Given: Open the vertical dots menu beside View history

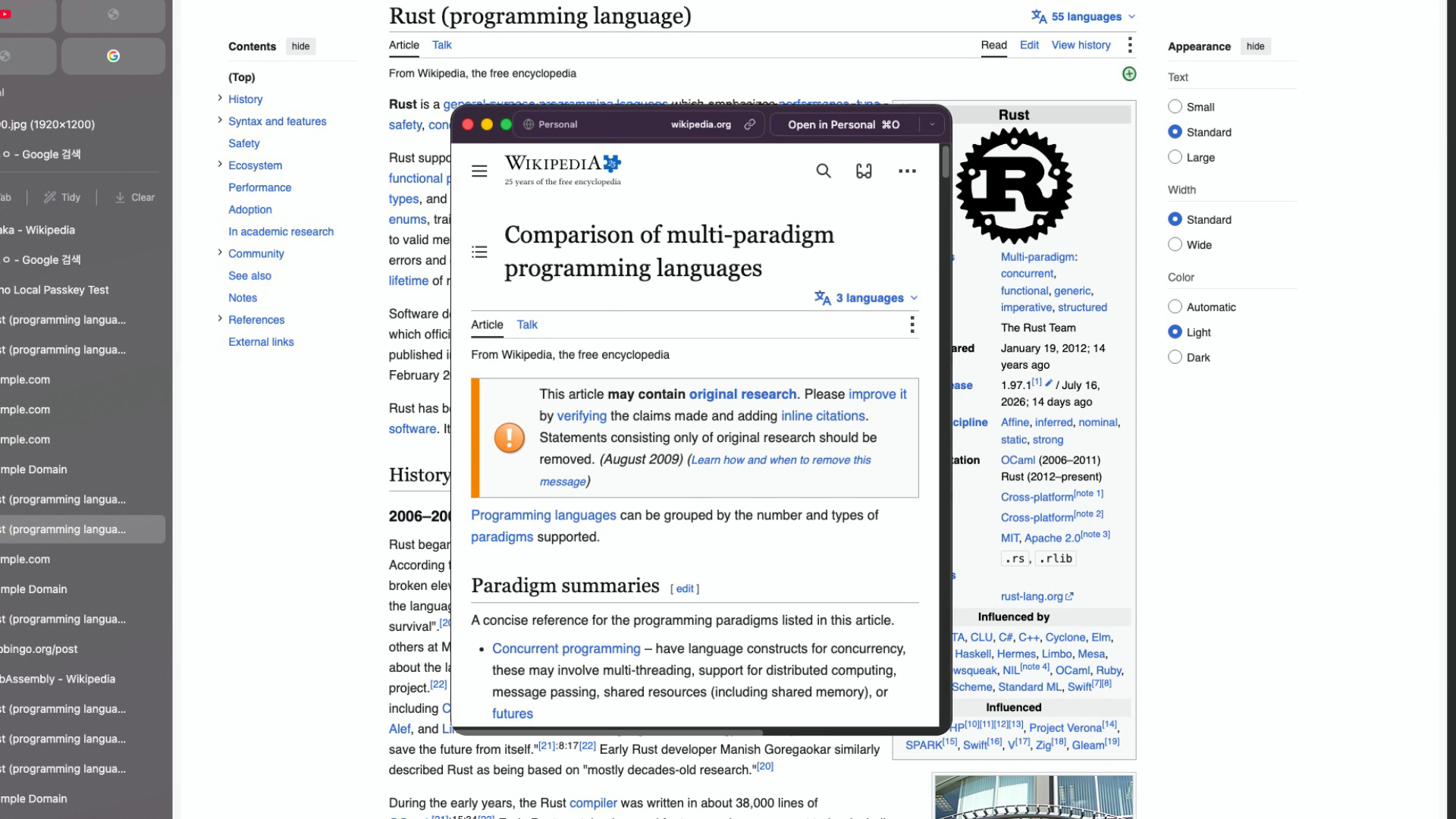Looking at the screenshot, I should pyautogui.click(x=1130, y=45).
